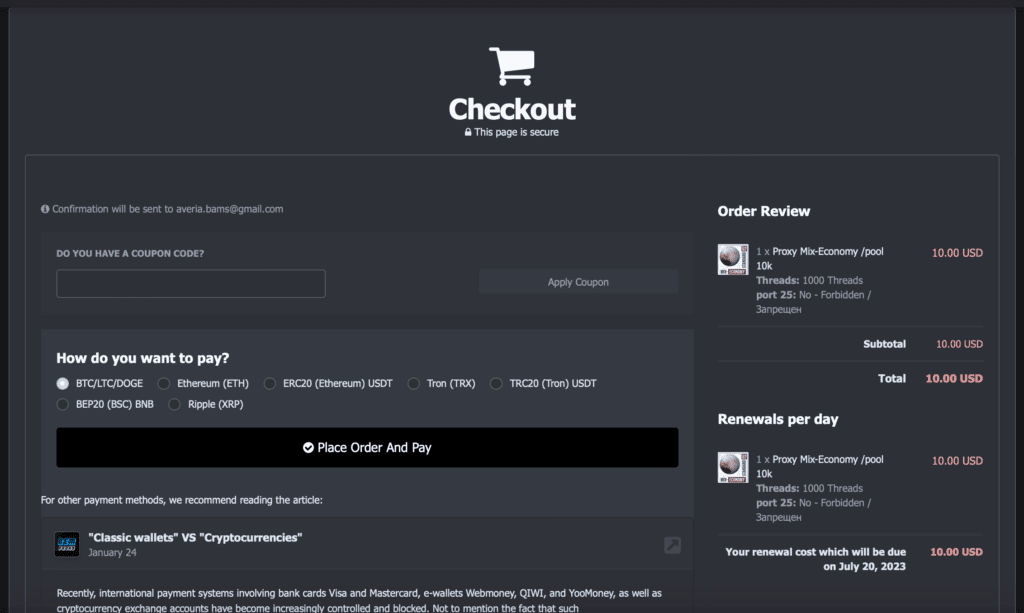Select BEP20 (BSC) BNB payment
Image resolution: width=1024 pixels, height=613 pixels.
pyautogui.click(x=61, y=404)
